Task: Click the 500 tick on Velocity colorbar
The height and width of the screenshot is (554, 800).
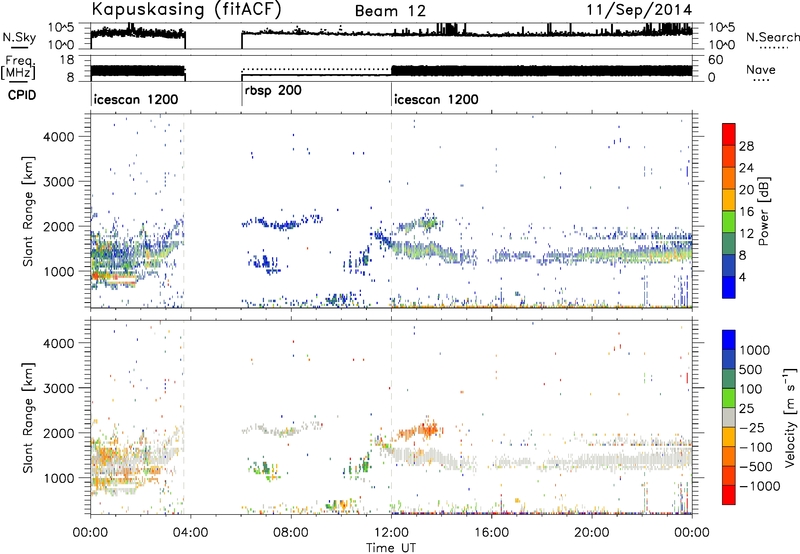Action: coord(752,369)
